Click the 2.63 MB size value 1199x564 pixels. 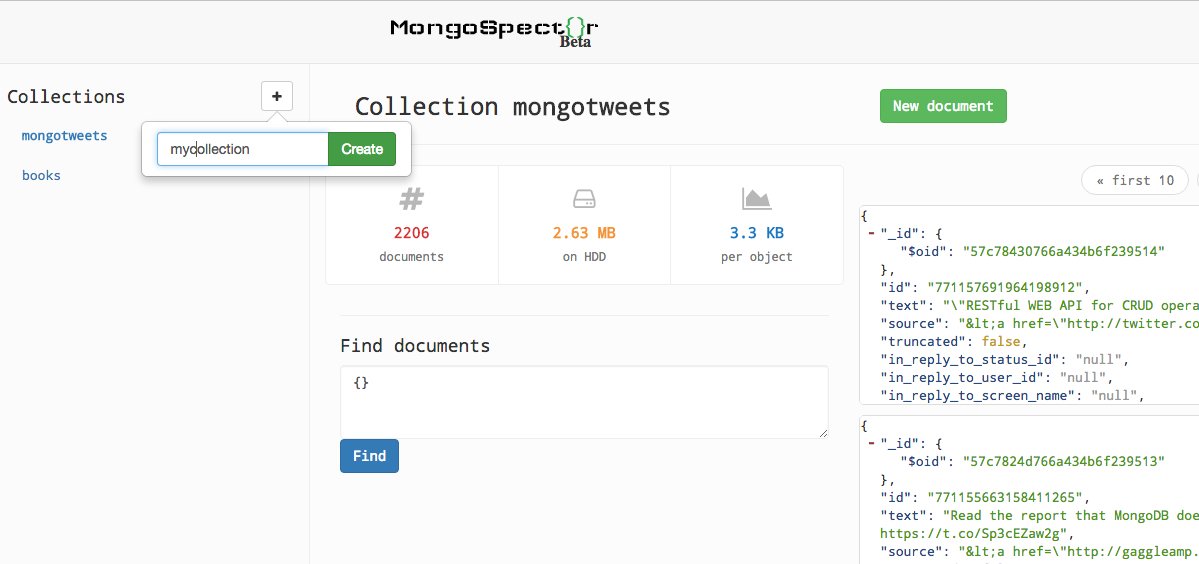pos(584,233)
